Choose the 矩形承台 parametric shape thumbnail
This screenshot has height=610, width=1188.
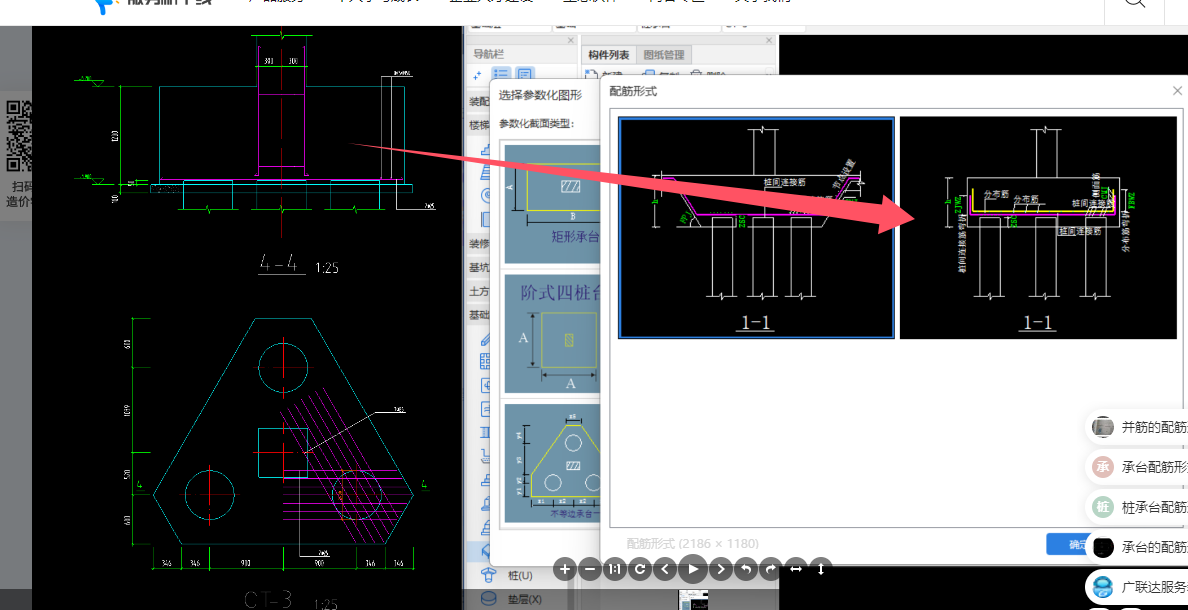[552, 205]
